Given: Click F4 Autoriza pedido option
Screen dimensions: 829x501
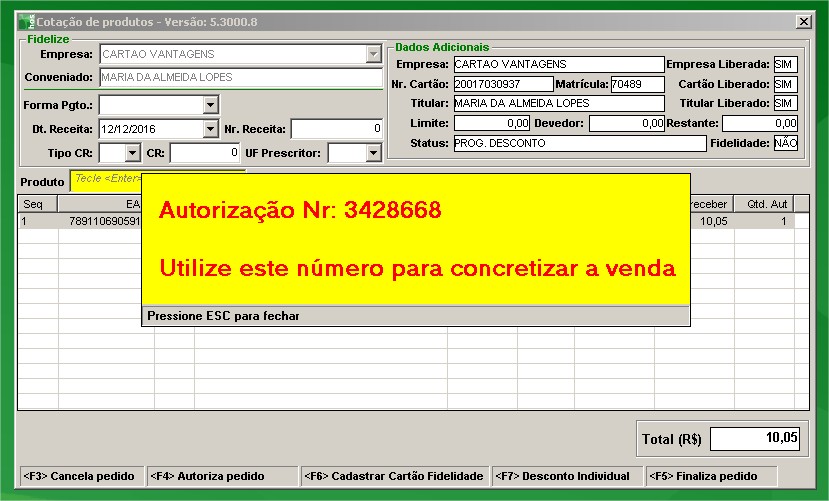Looking at the screenshot, I should pos(206,476).
